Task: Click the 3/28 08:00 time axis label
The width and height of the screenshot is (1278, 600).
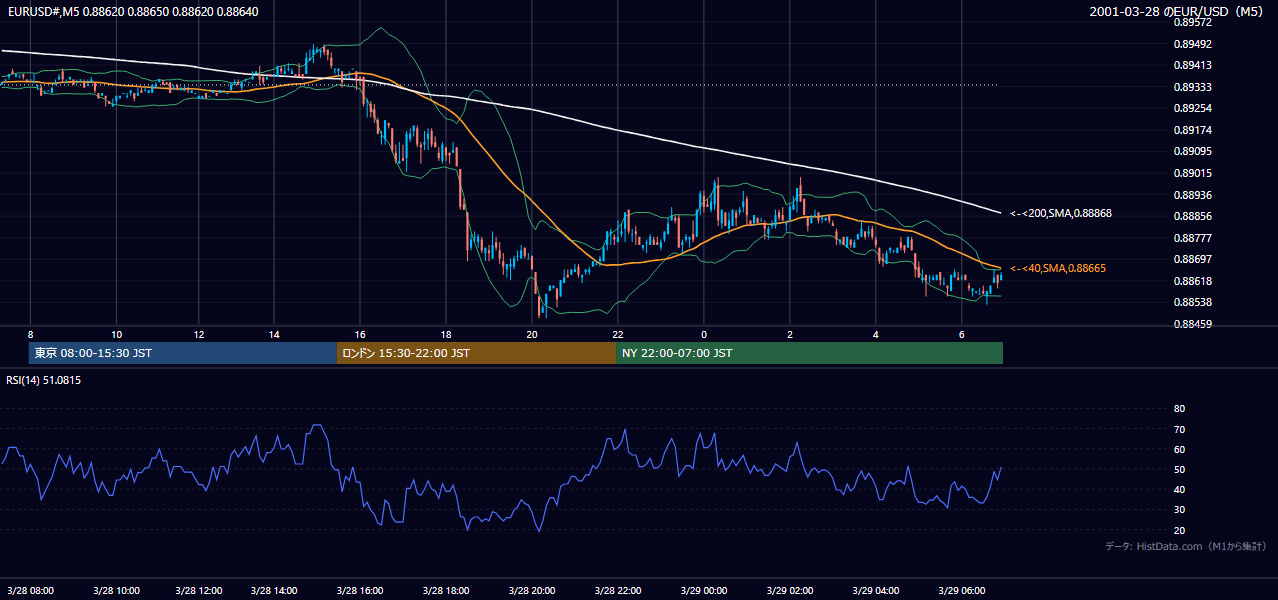Action: 30,591
